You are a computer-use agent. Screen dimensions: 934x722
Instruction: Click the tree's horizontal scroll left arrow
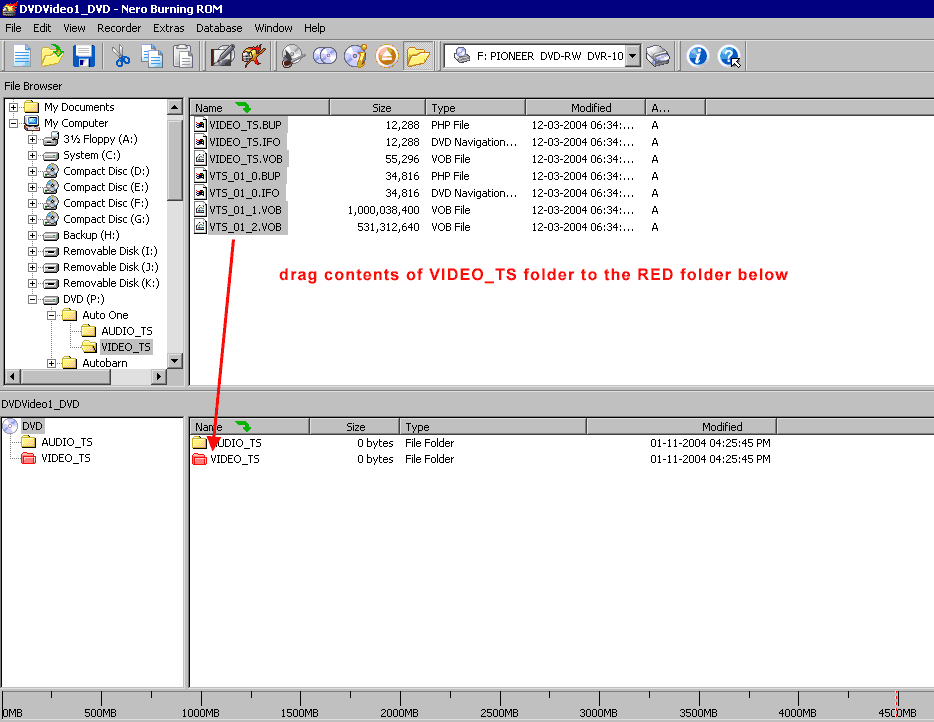13,376
